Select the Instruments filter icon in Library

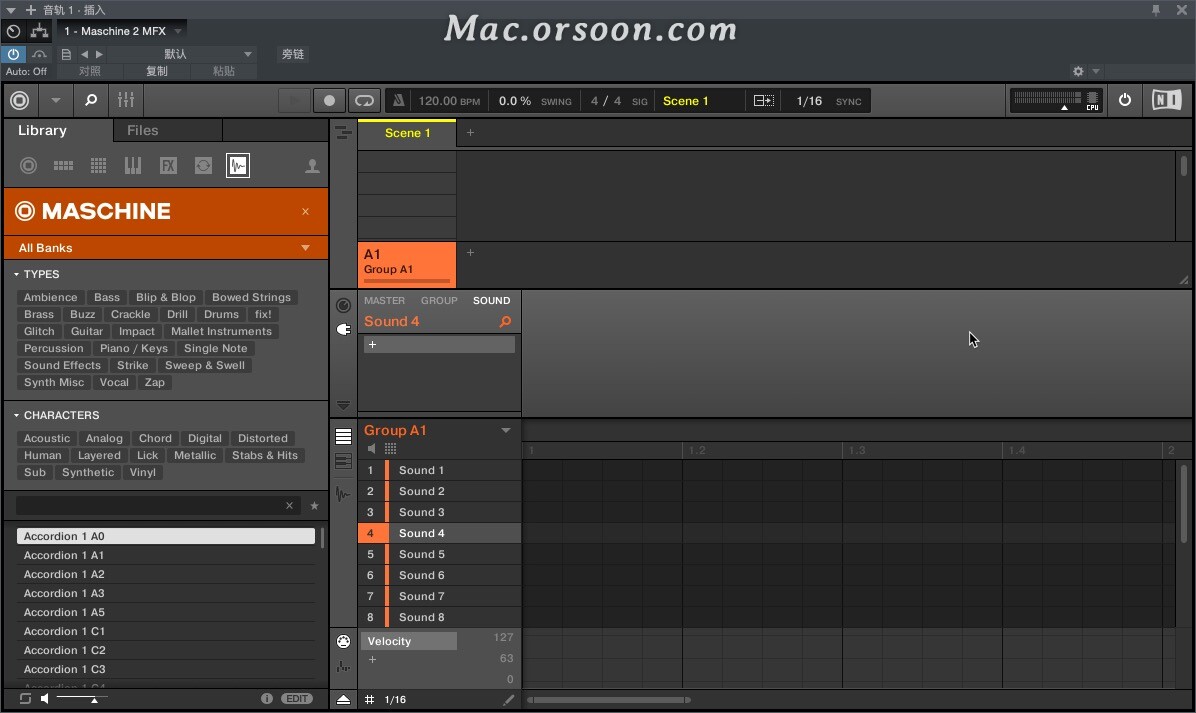133,165
